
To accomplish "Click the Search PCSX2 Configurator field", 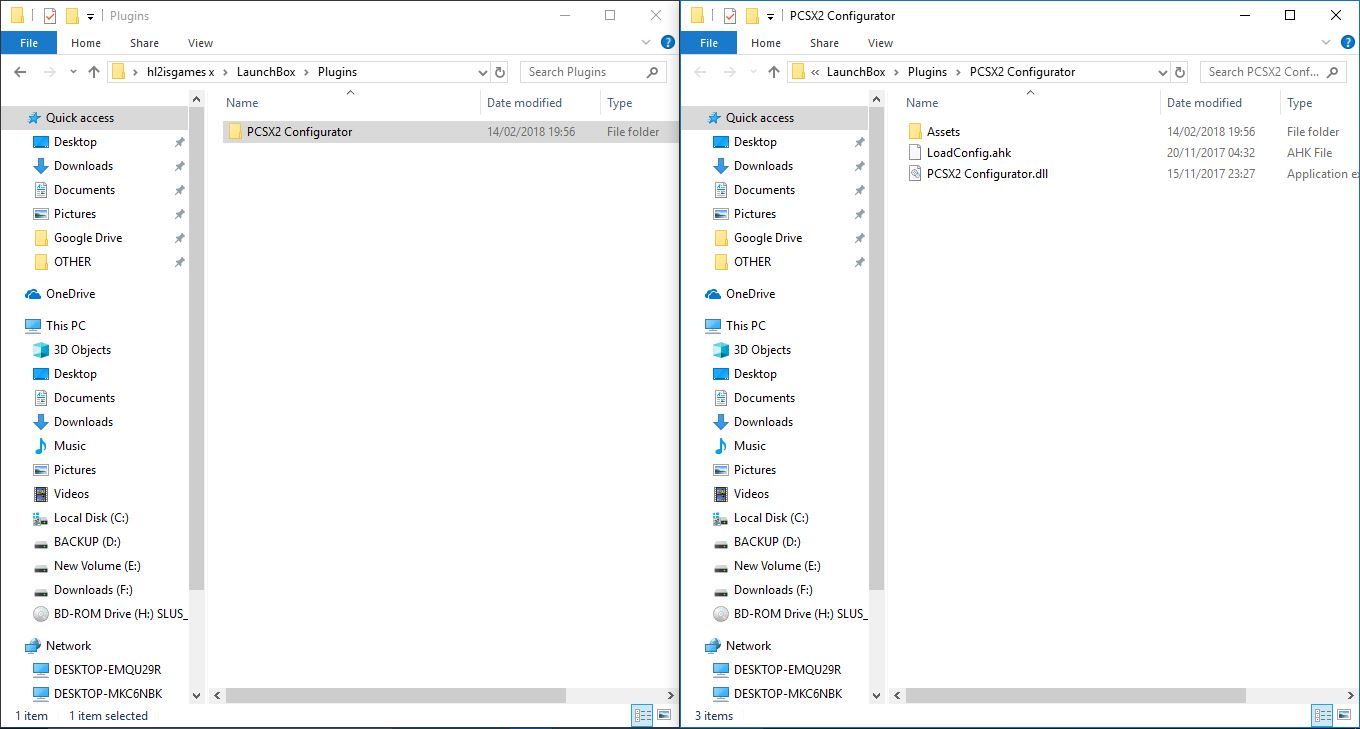I will click(x=1273, y=72).
